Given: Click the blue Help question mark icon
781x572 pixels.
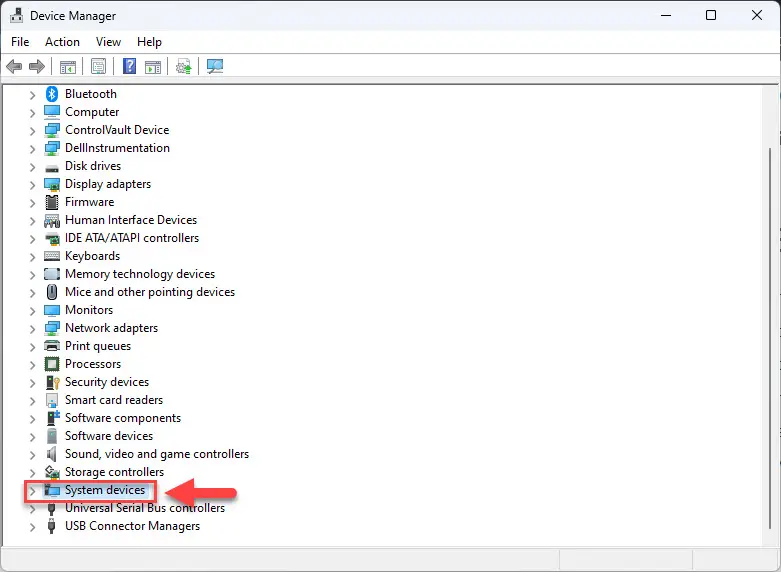Looking at the screenshot, I should 130,66.
